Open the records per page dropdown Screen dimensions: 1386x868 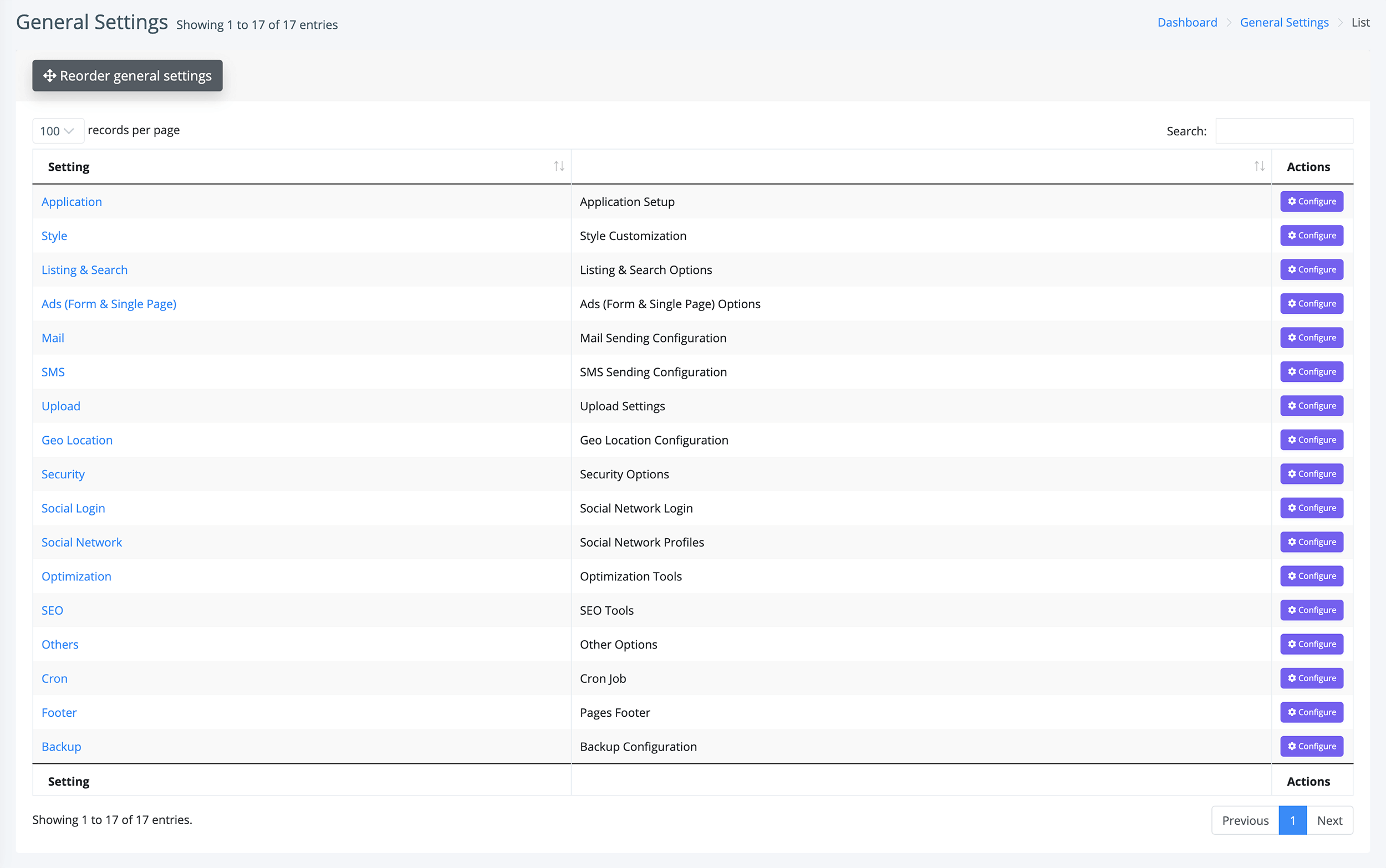(58, 131)
